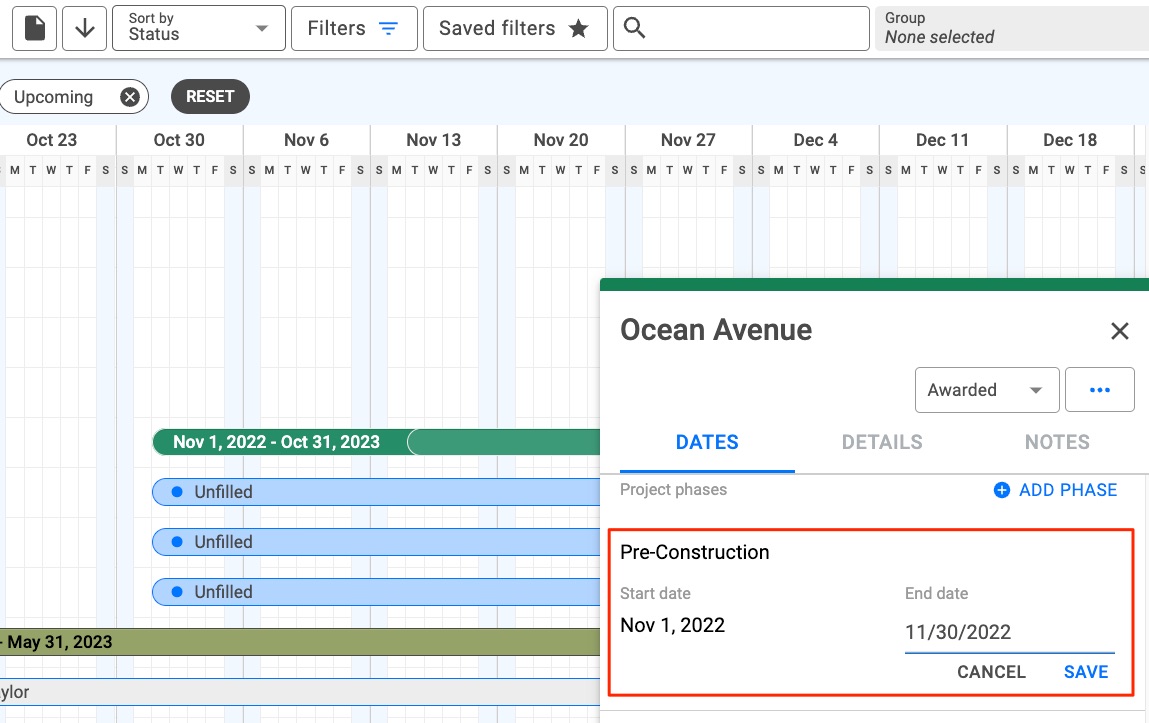Select the Nov 1, 2022 - Oct 31, 2023 project bar
The height and width of the screenshot is (723, 1149).
[376, 442]
